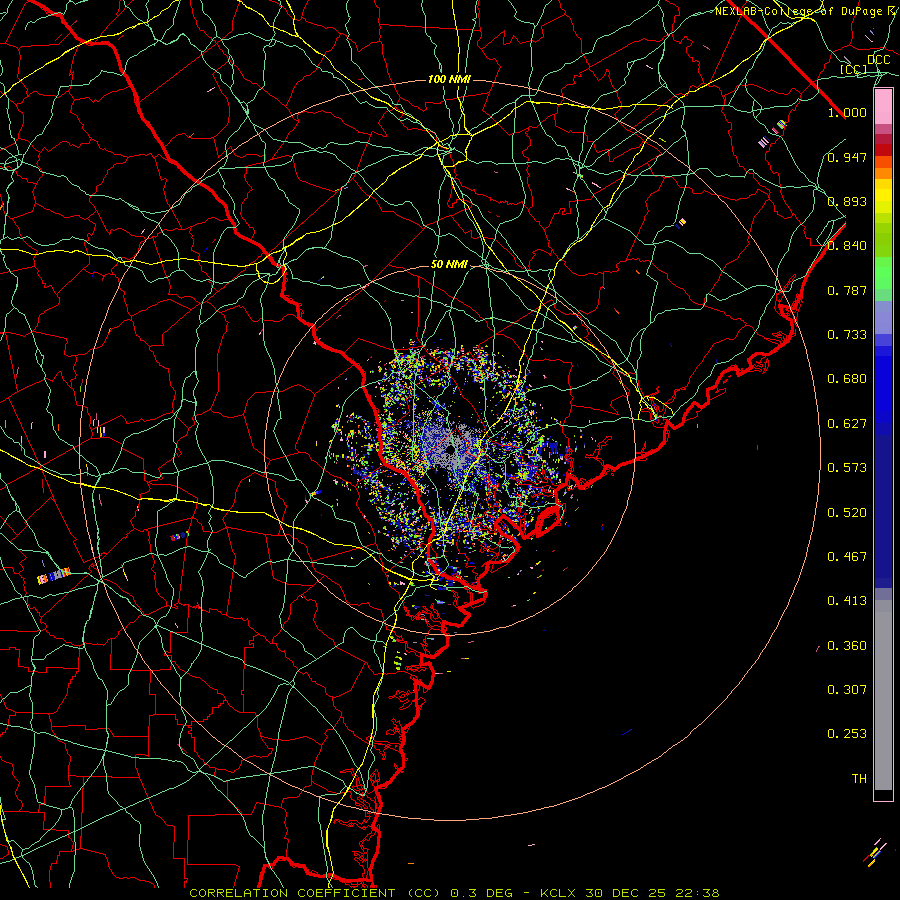The image size is (900, 900).
Task: Click the 0.787 scale value
Action: pyautogui.click(x=847, y=290)
